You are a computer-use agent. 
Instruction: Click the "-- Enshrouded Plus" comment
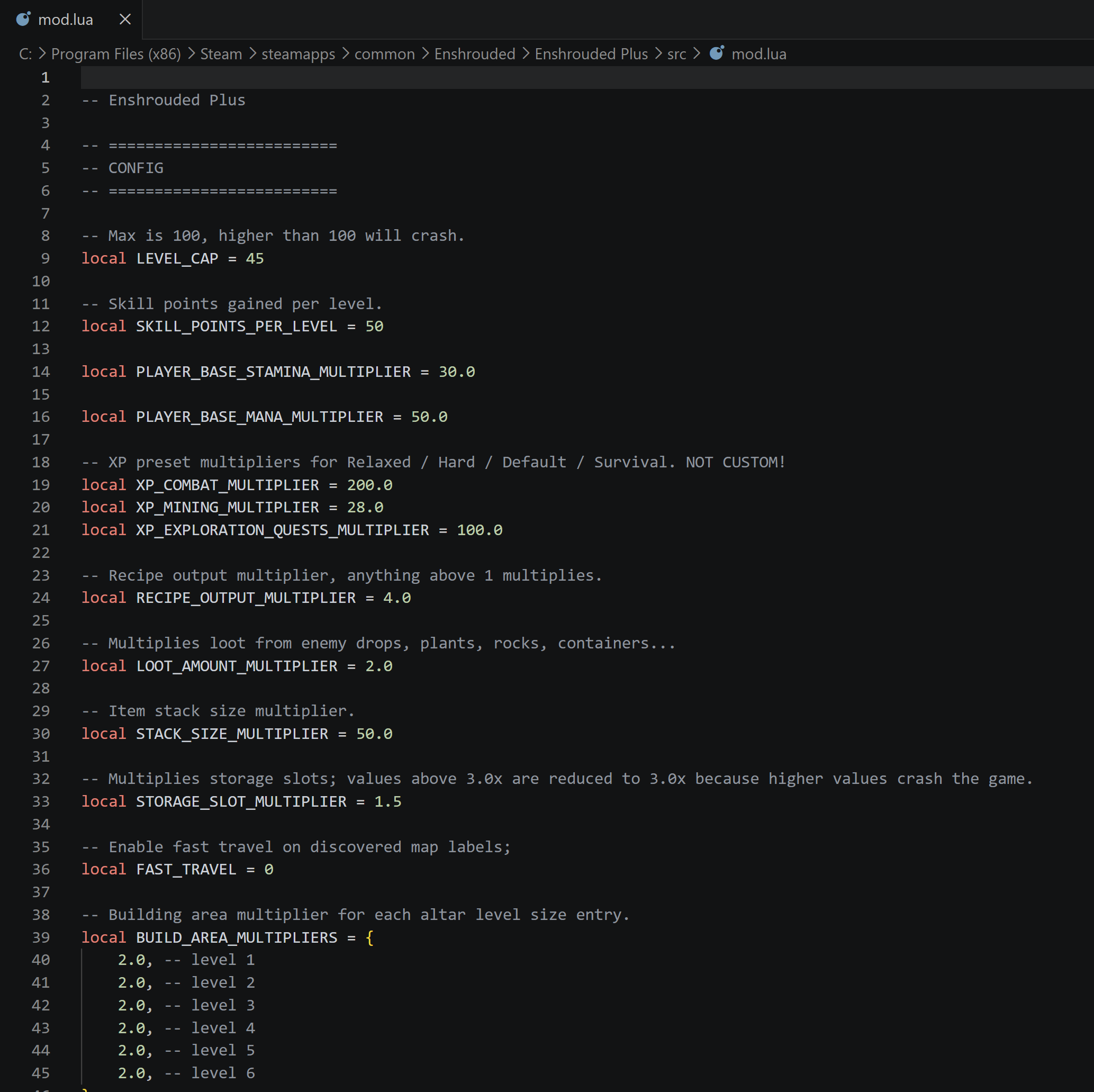(164, 100)
